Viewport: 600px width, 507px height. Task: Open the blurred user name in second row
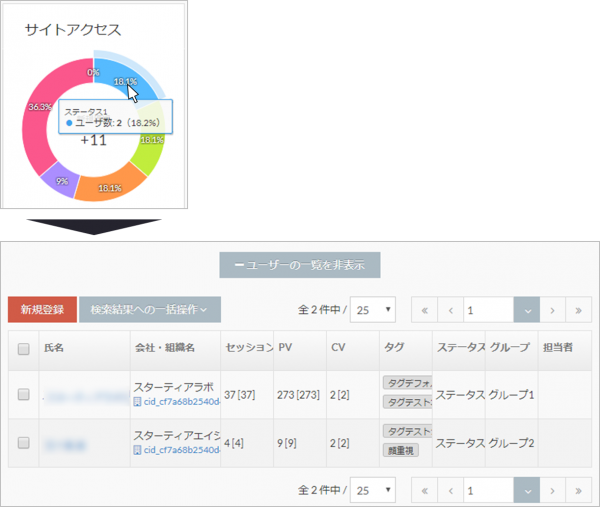(65, 445)
